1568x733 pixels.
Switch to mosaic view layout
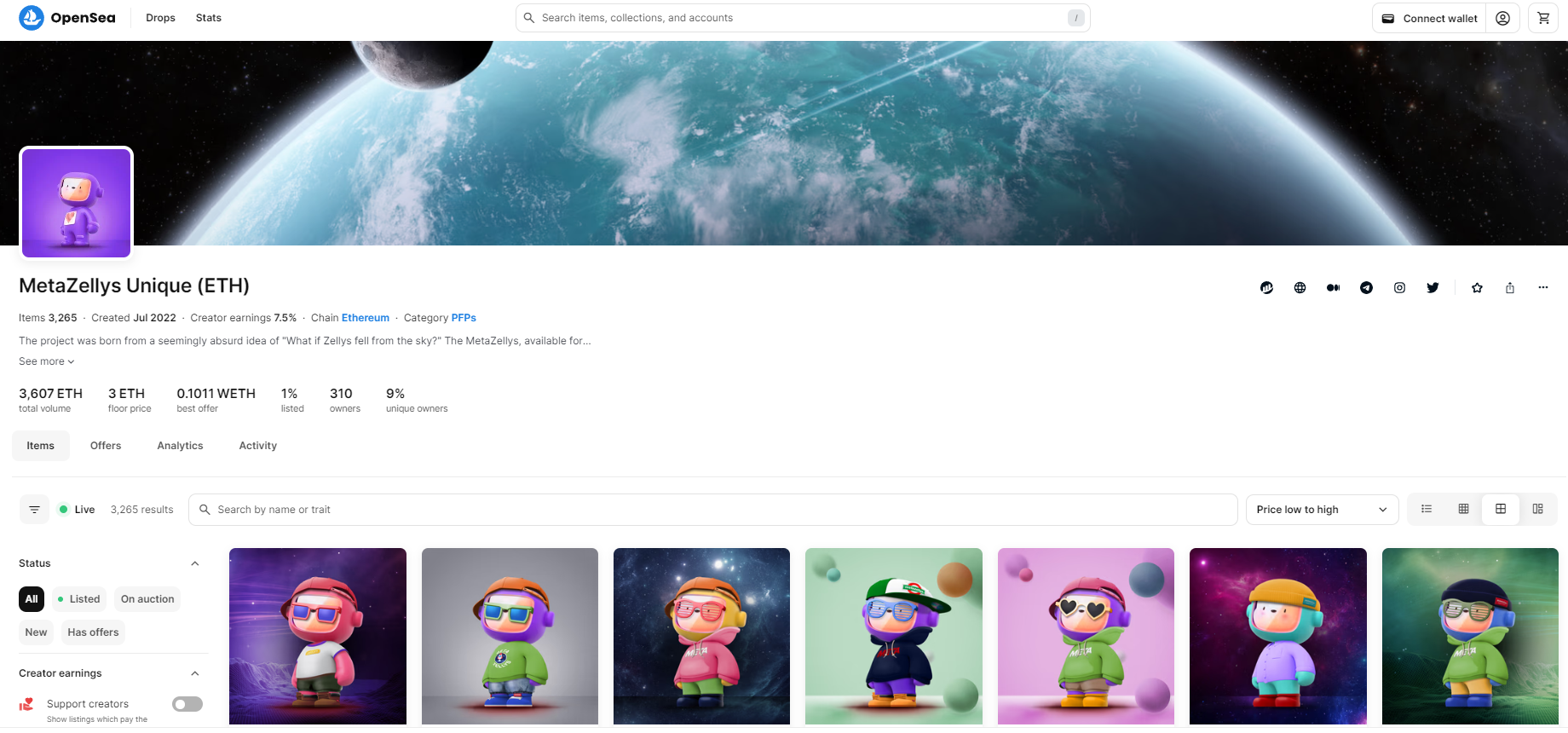click(x=1537, y=509)
